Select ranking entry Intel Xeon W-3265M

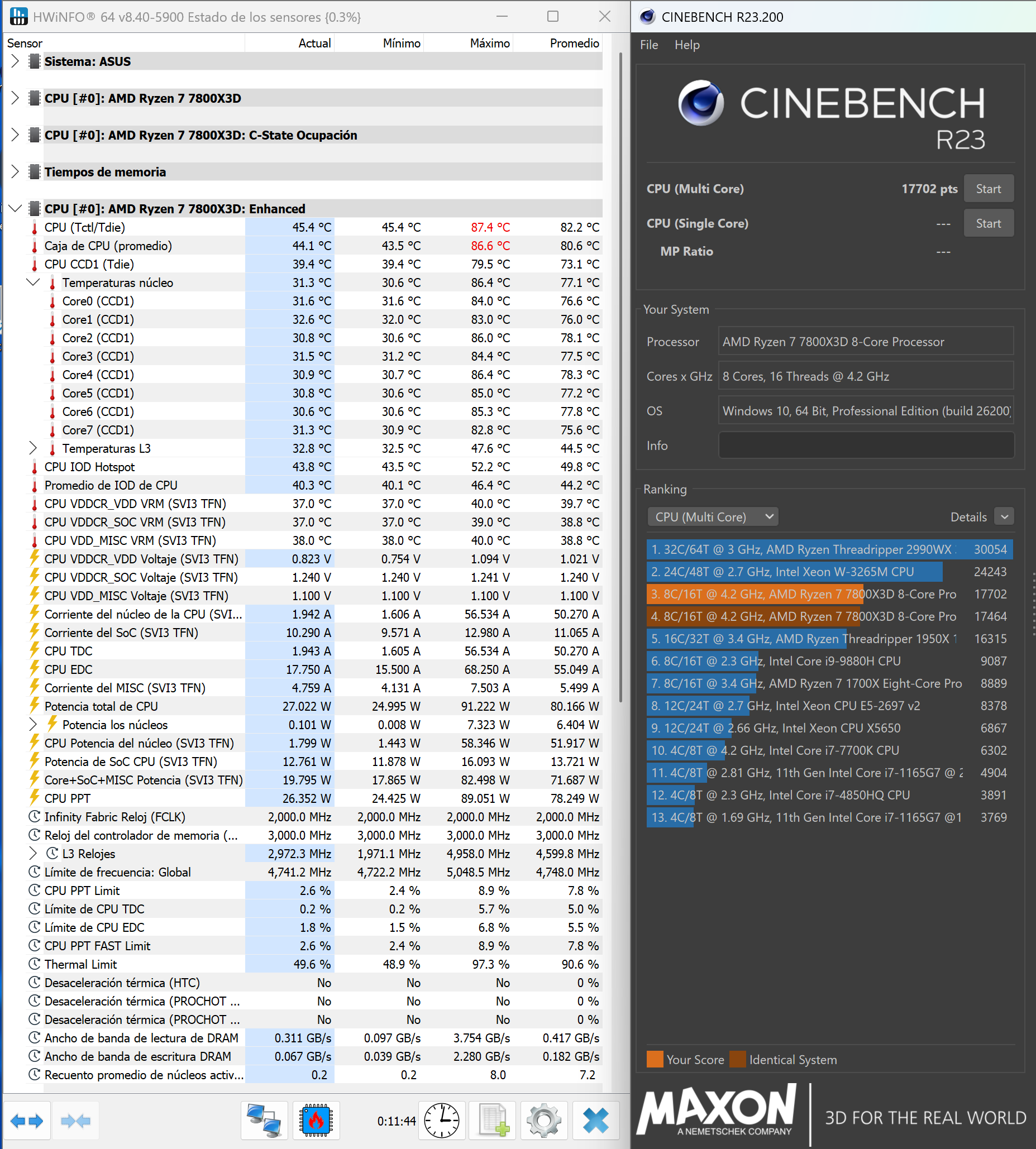click(829, 571)
